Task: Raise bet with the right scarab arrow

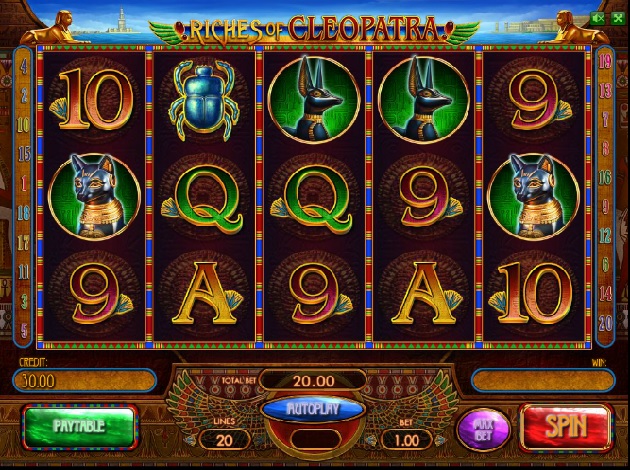Action: [x=439, y=441]
